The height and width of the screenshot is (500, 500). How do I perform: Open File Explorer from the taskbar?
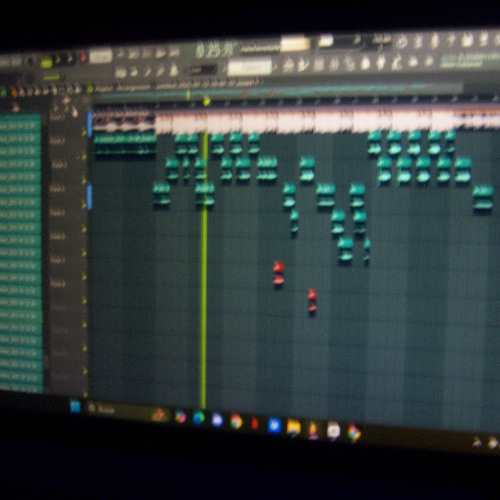point(294,427)
